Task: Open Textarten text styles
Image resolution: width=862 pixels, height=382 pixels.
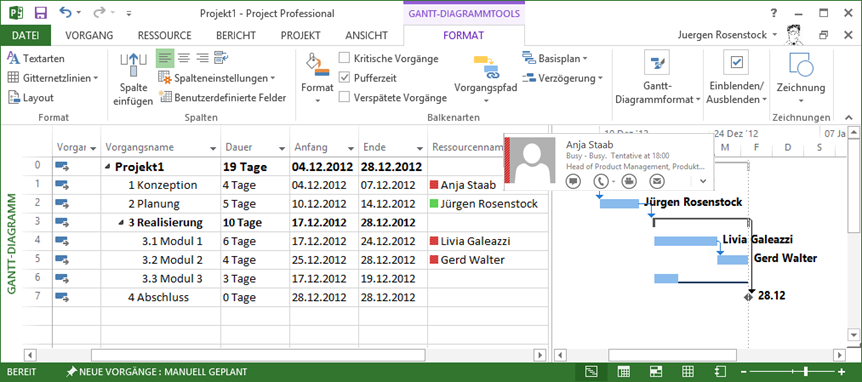Action: [36, 58]
